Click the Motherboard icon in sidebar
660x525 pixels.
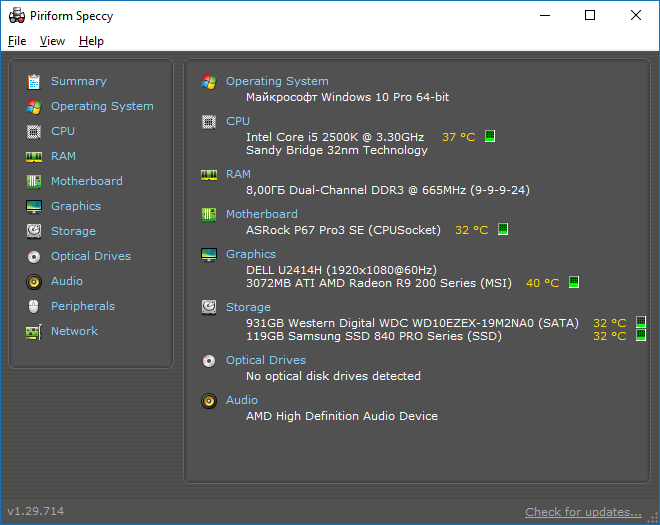pyautogui.click(x=34, y=181)
